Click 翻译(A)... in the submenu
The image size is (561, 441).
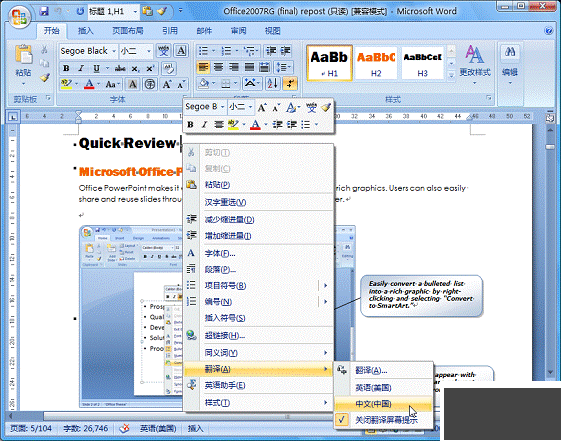click(383, 371)
